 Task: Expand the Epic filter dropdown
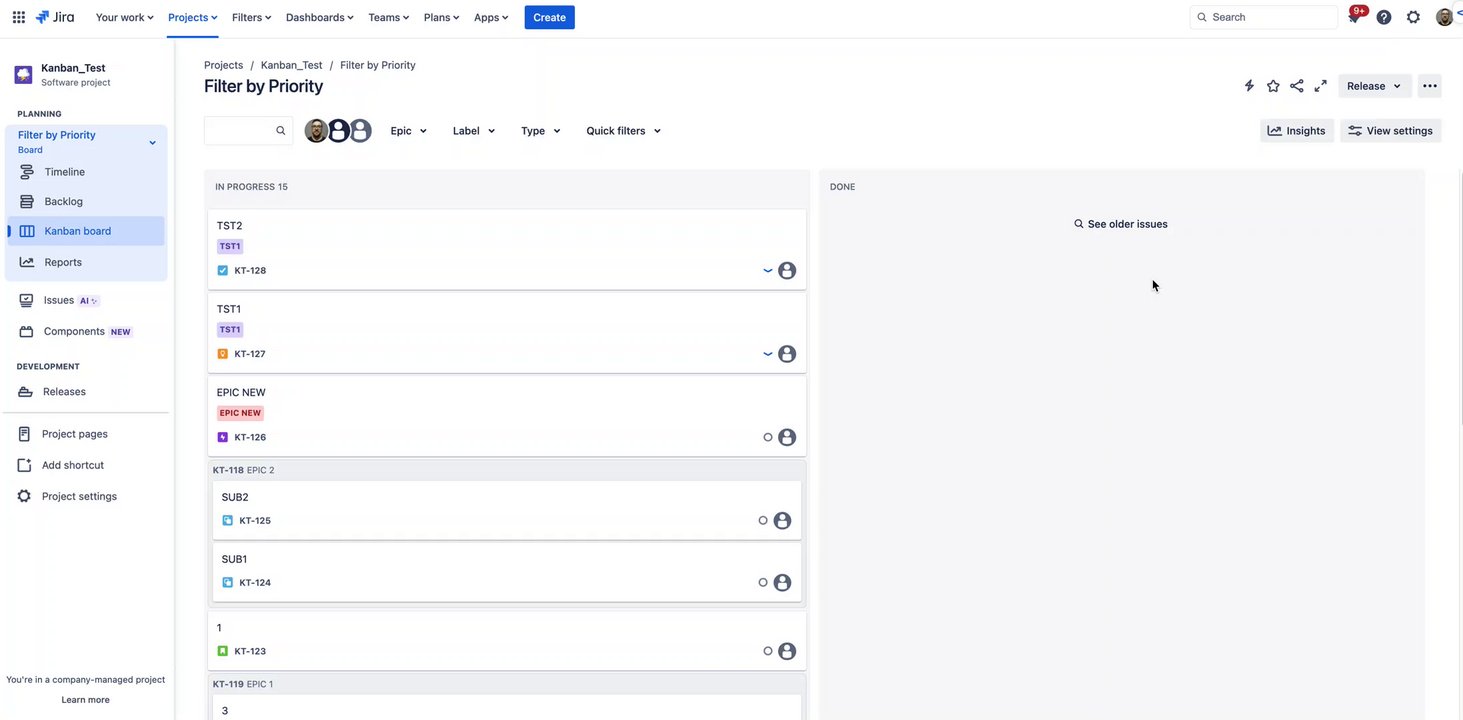coord(409,131)
